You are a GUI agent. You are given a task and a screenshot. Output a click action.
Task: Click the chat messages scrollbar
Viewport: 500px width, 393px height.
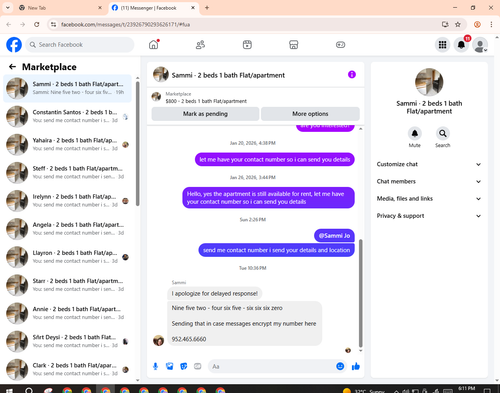click(x=360, y=293)
